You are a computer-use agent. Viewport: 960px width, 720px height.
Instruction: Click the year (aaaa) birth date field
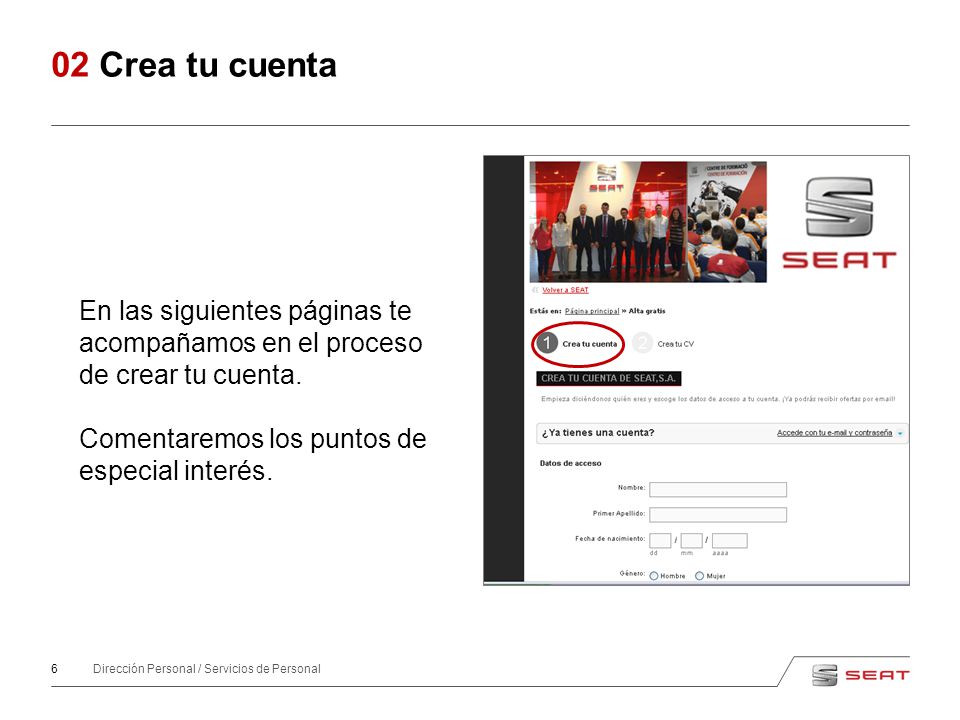[x=729, y=541]
